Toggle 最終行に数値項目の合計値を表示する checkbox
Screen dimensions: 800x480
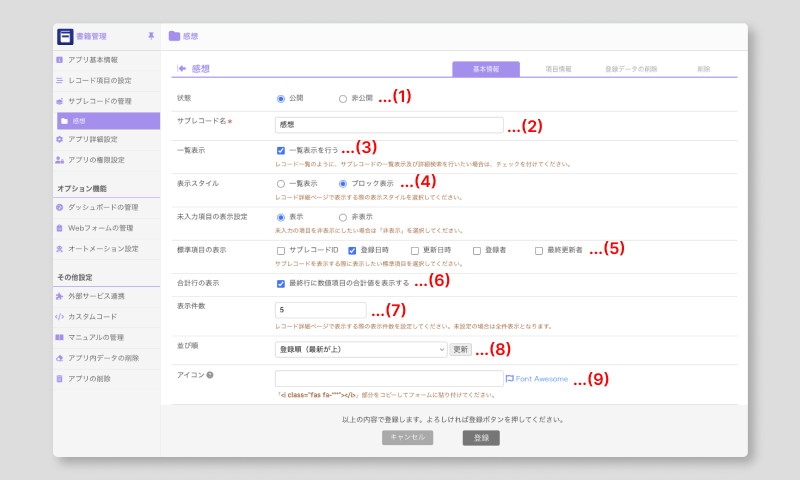click(x=281, y=284)
